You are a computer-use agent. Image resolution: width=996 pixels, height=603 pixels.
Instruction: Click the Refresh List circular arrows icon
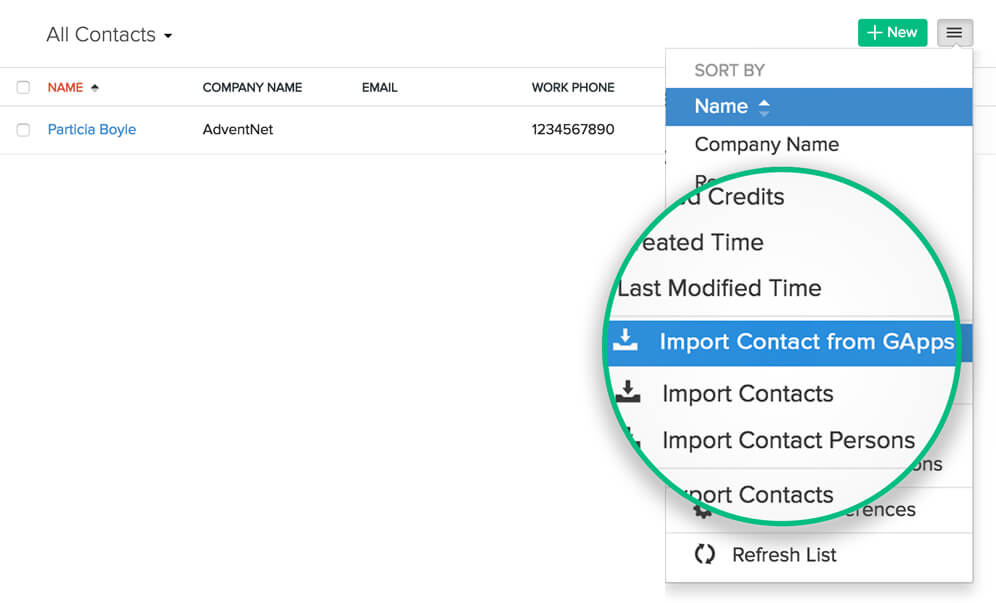coord(705,554)
